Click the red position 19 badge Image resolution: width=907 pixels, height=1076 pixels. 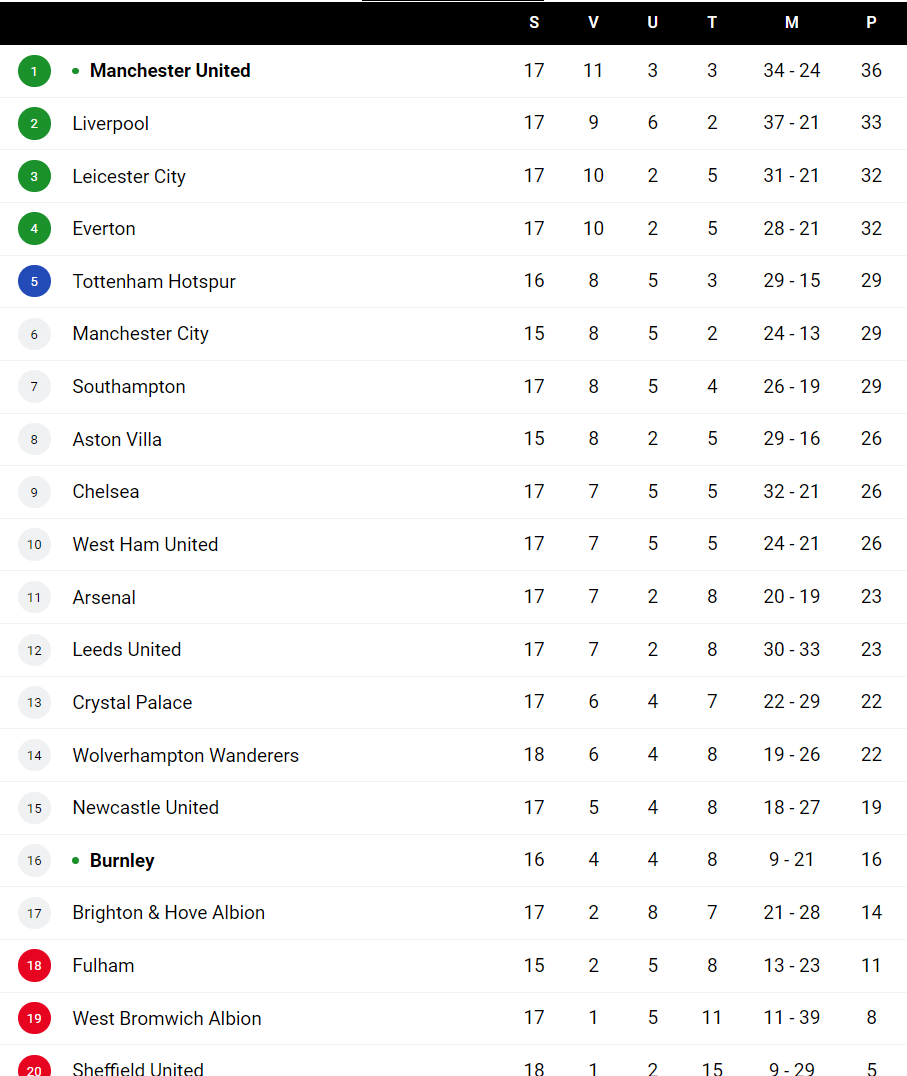[x=34, y=1018]
